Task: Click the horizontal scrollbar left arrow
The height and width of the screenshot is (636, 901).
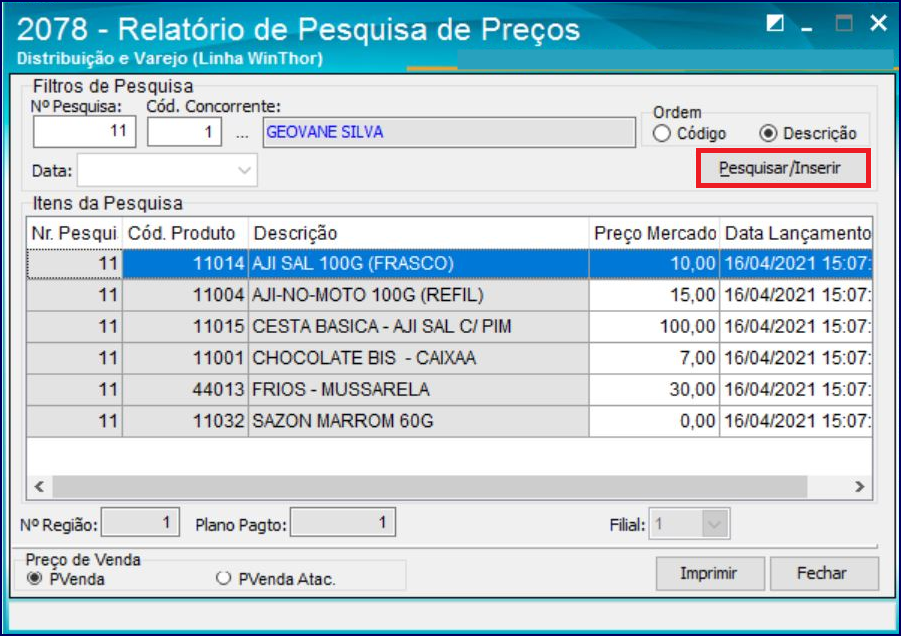Action: [x=40, y=487]
